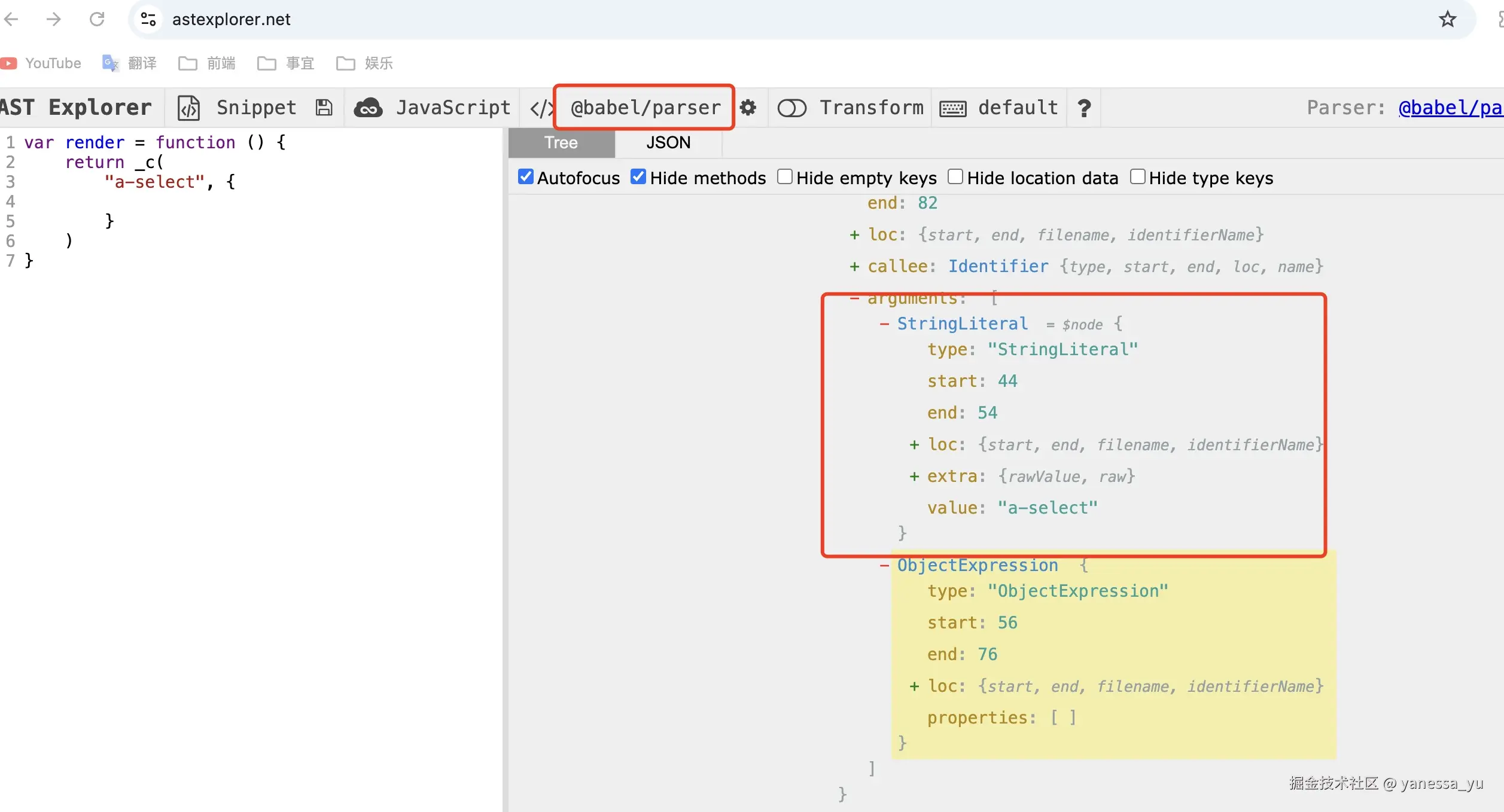
Task: Click the keyboard icon beside default
Action: coord(952,108)
